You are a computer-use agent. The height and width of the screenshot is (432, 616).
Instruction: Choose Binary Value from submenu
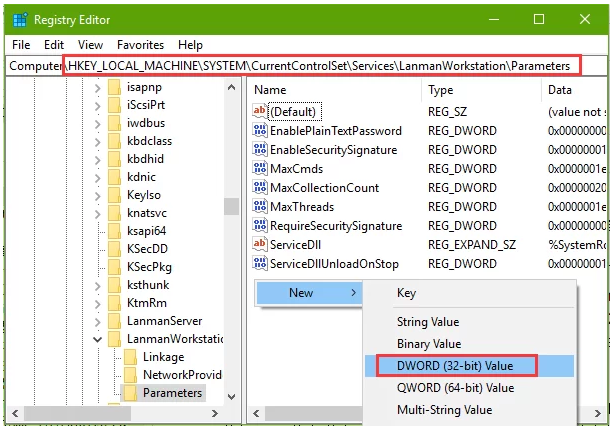tap(469, 344)
